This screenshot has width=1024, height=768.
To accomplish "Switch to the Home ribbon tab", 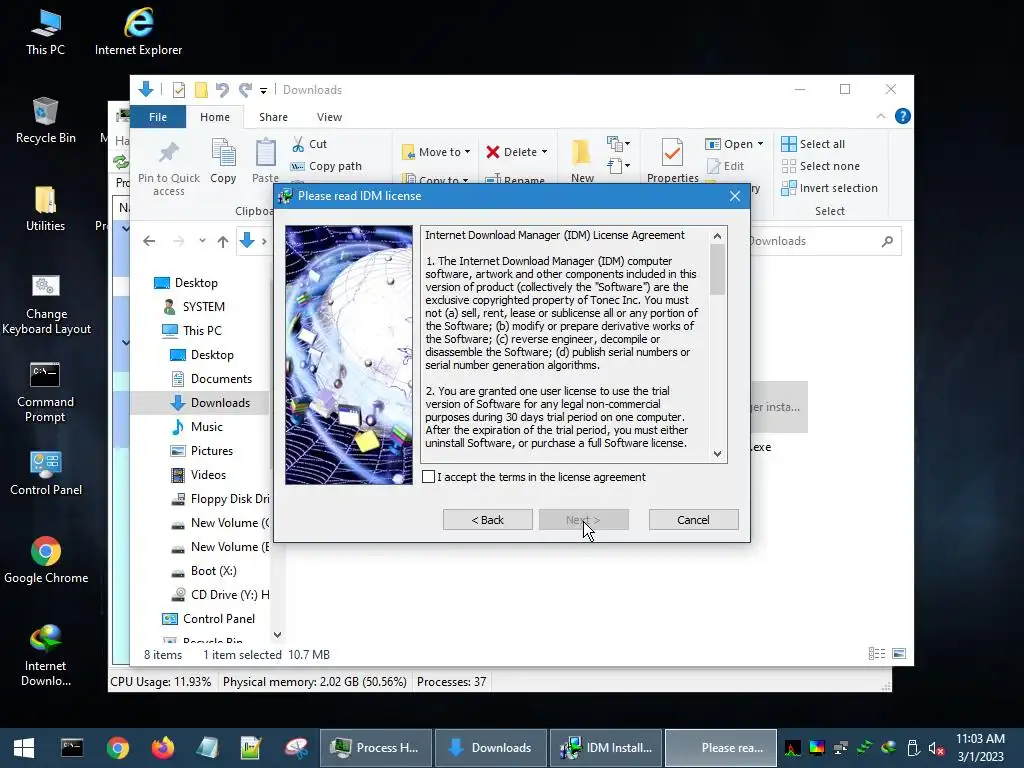I will point(215,117).
